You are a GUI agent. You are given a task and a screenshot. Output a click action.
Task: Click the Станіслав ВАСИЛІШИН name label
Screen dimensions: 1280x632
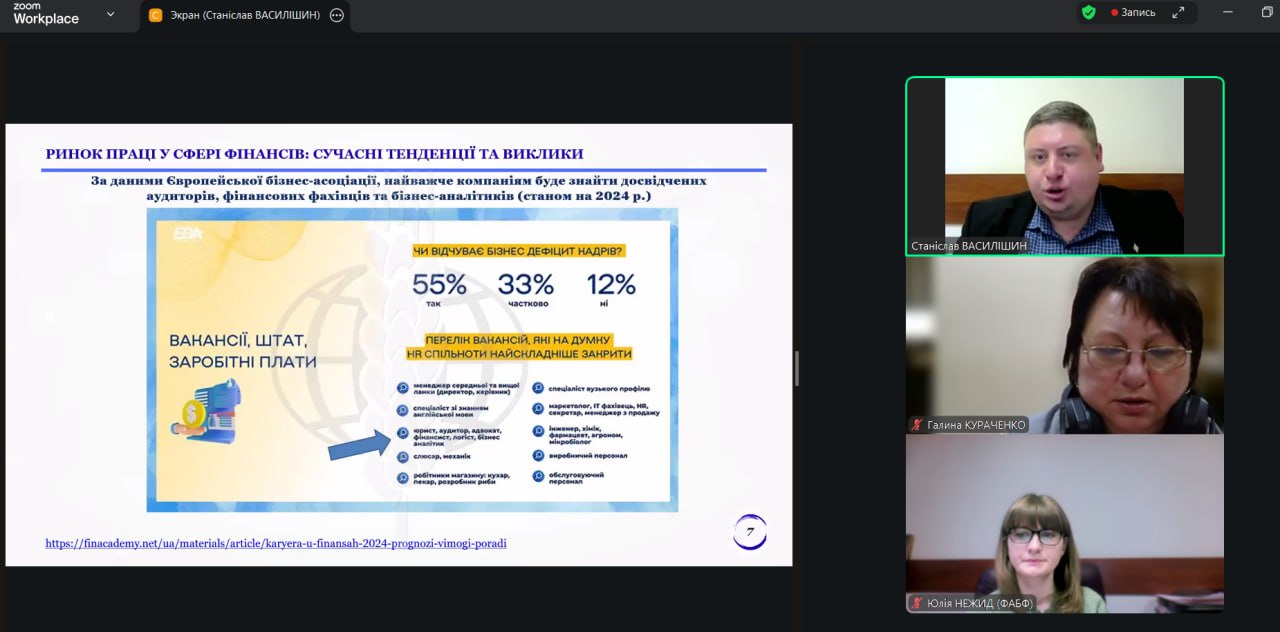(969, 246)
